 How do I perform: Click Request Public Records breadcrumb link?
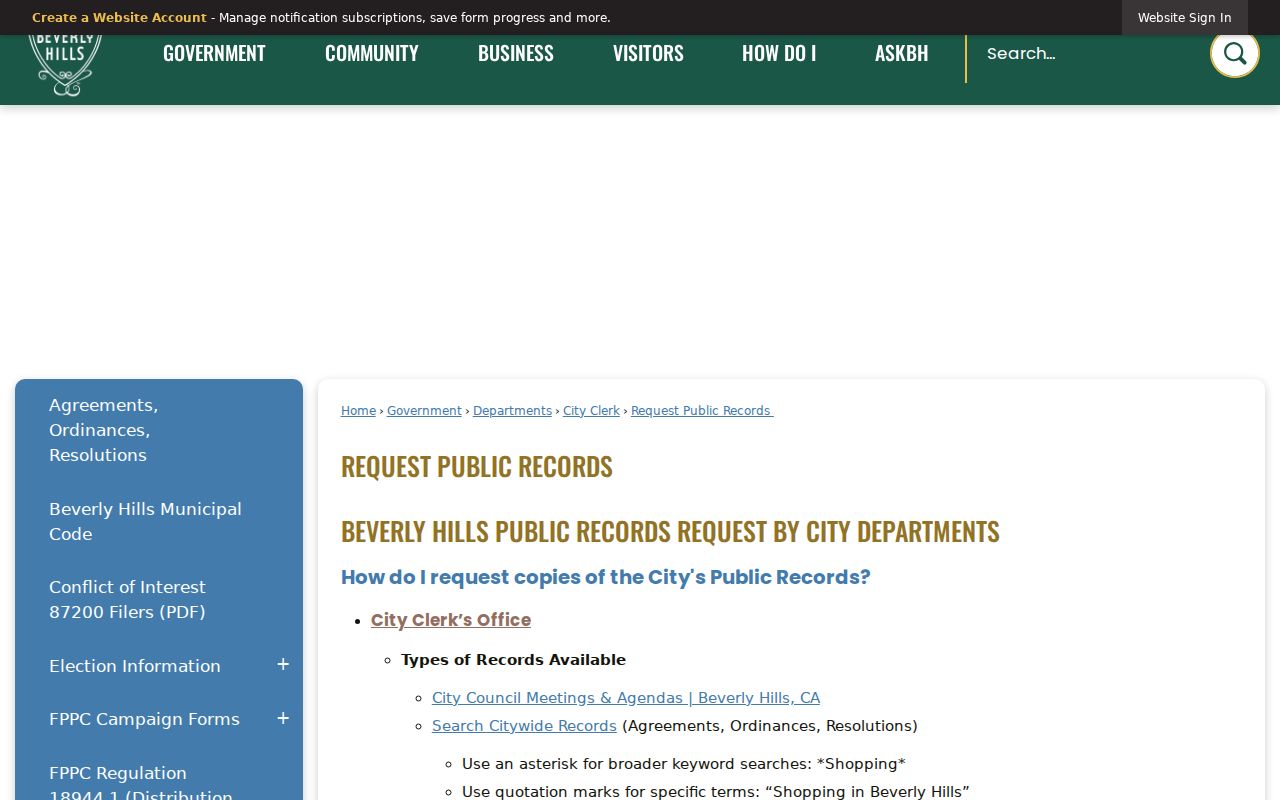click(701, 411)
